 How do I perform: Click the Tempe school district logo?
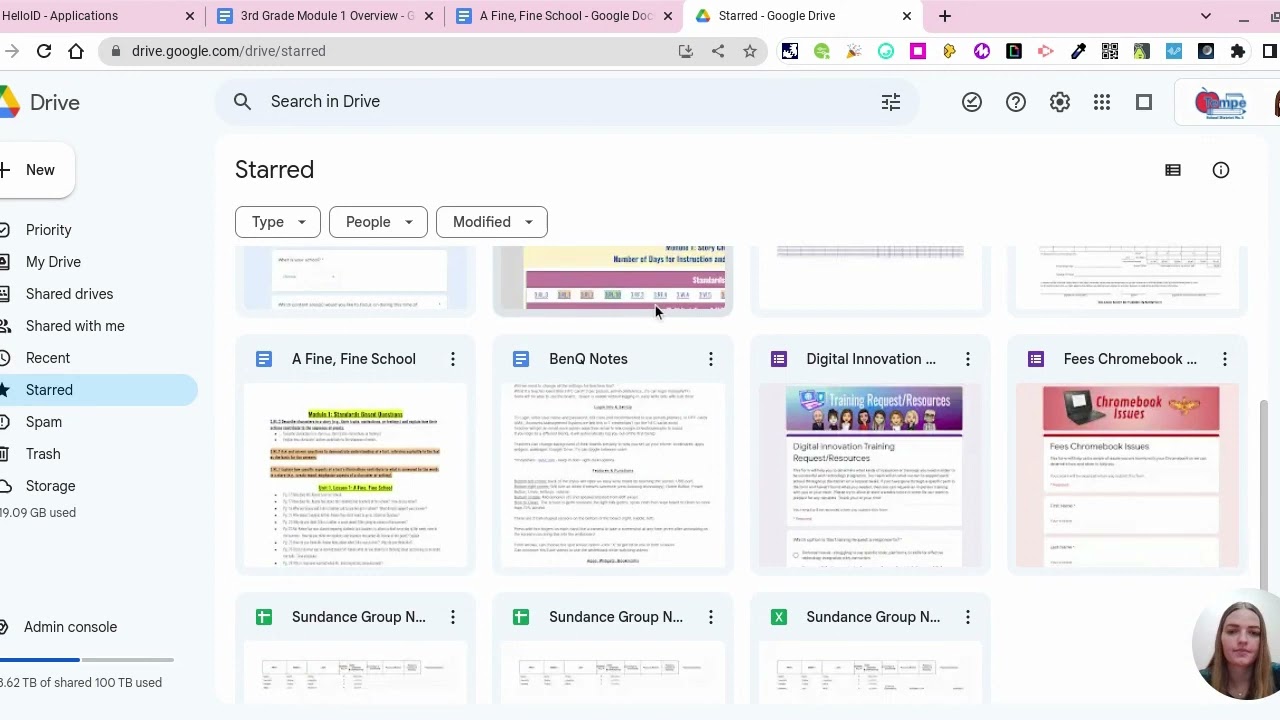click(1221, 102)
